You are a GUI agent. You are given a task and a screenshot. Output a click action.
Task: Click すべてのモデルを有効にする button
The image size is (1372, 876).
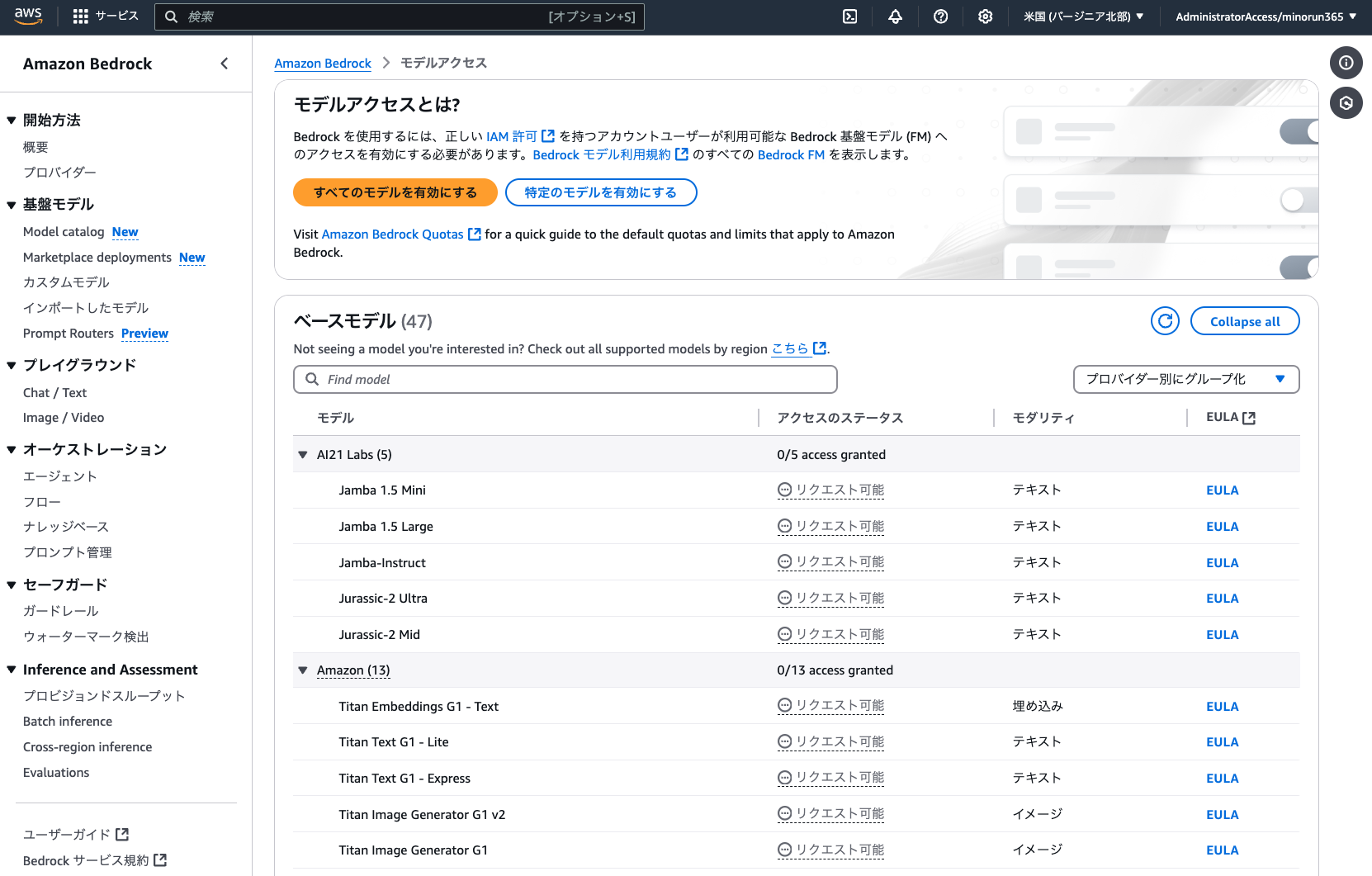tap(395, 192)
